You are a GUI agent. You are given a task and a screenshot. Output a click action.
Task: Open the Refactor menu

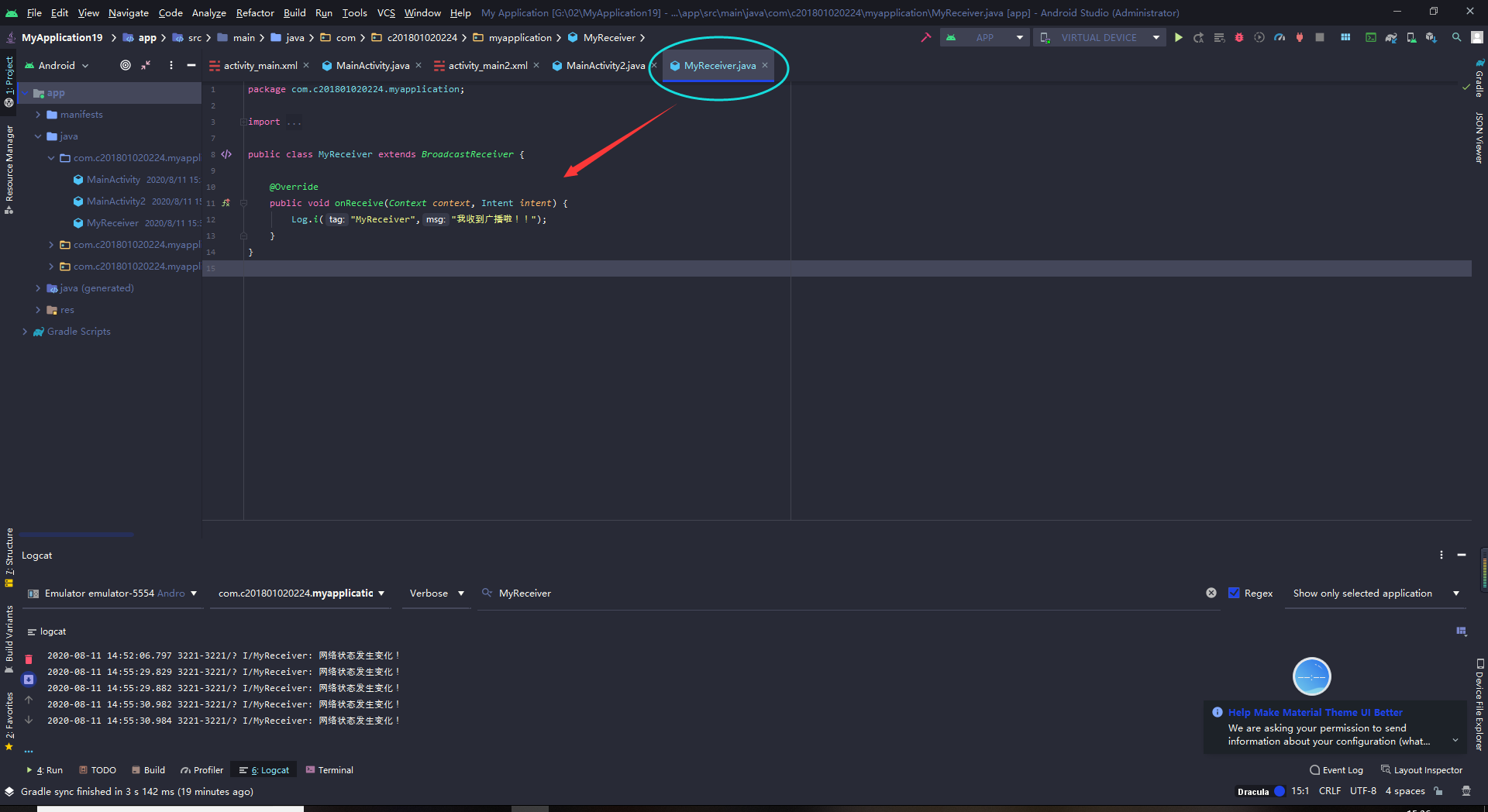pyautogui.click(x=255, y=12)
